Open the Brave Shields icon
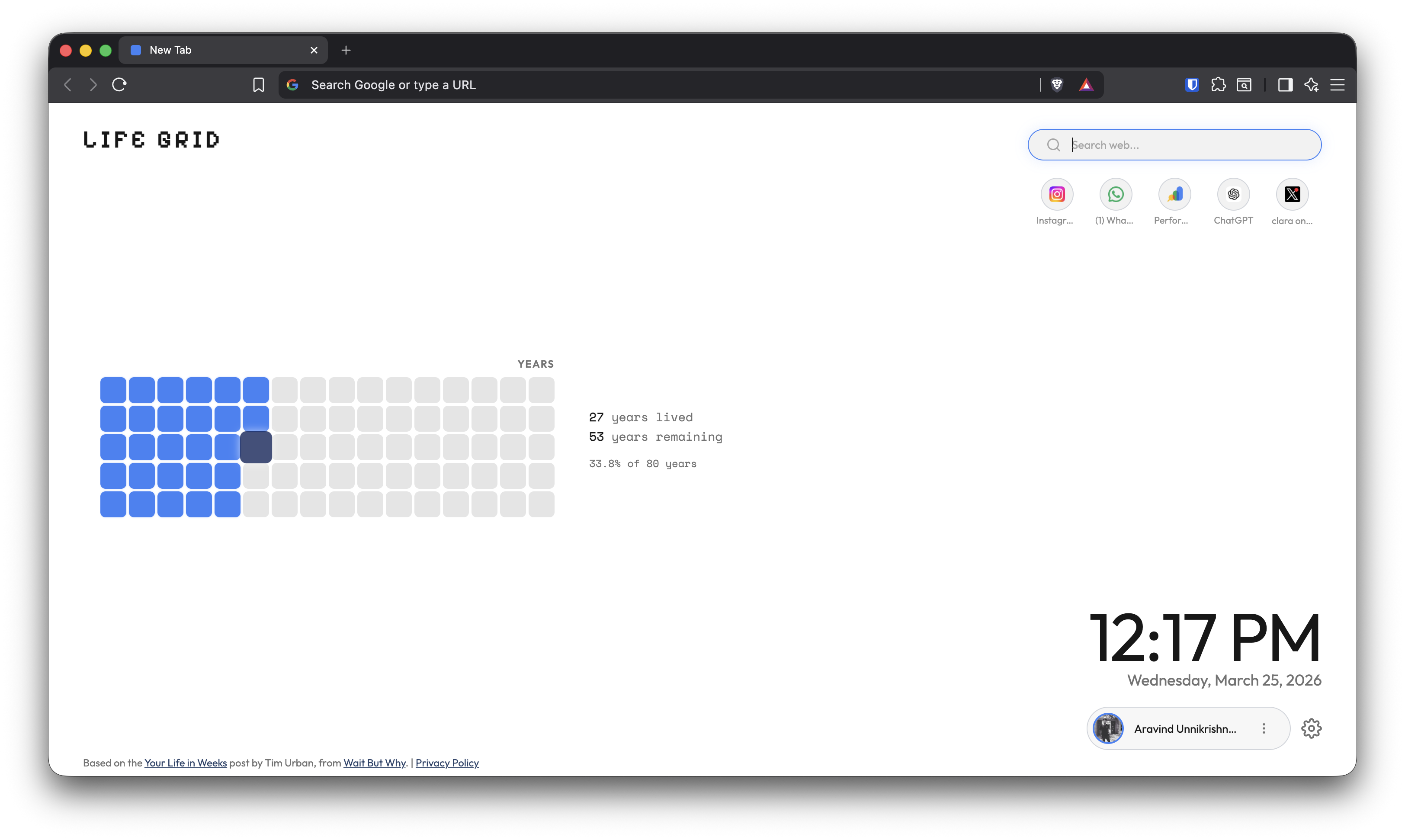 click(x=1058, y=84)
